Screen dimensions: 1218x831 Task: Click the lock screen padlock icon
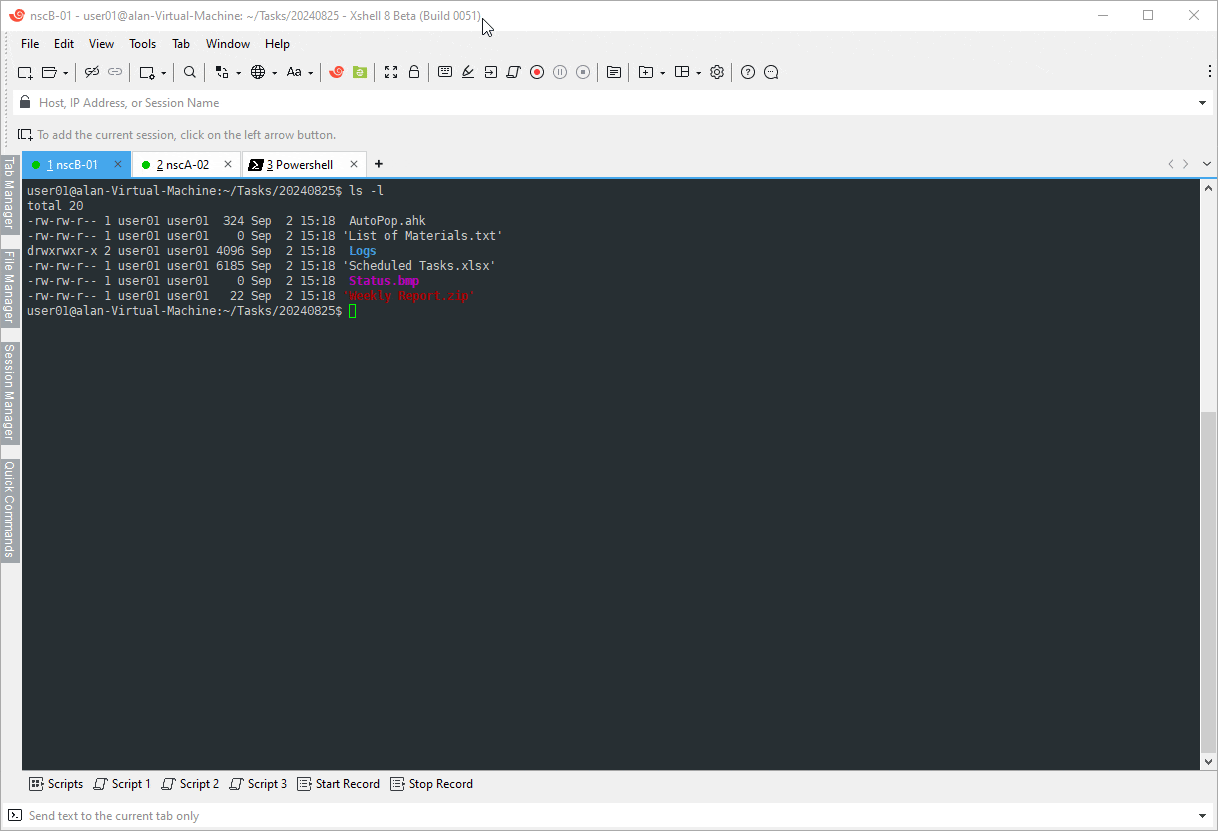pos(414,72)
